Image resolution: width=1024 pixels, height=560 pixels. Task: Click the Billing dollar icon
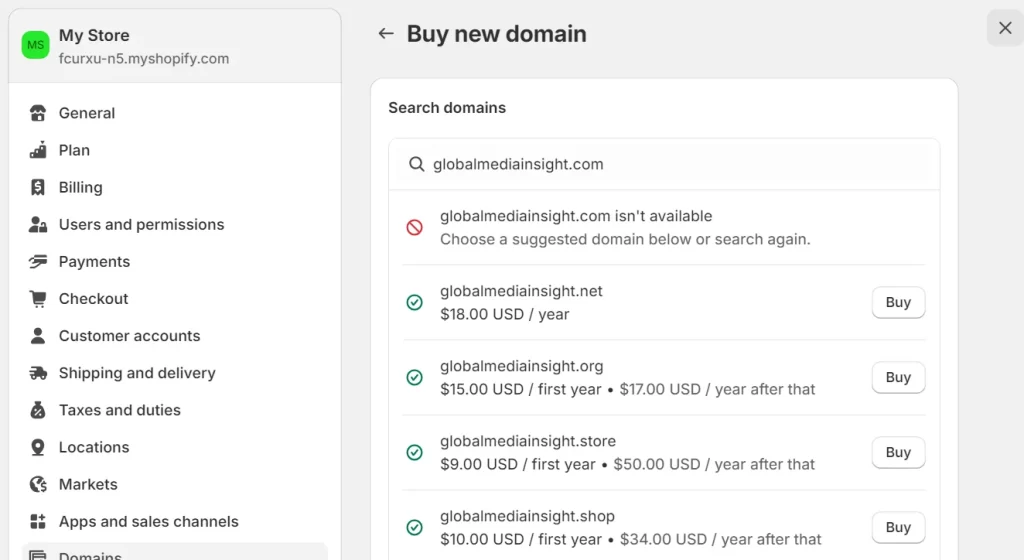click(38, 187)
